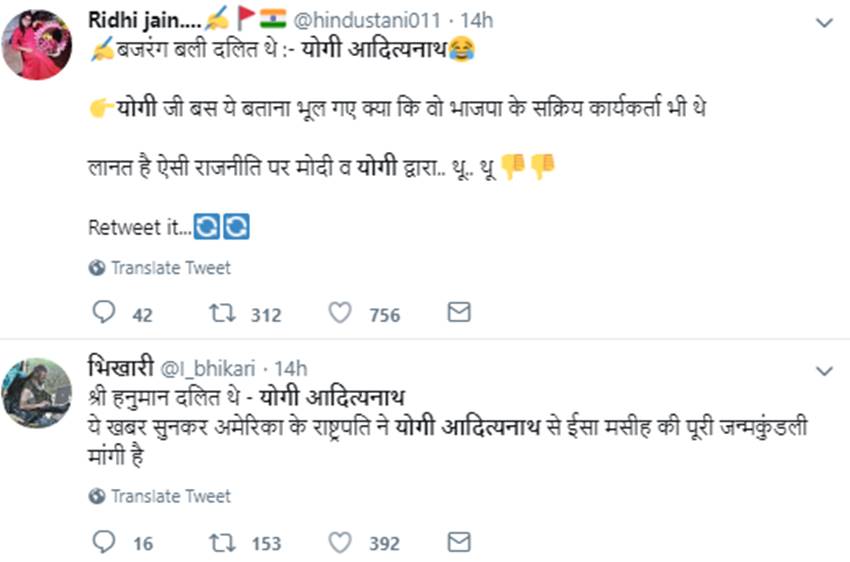
Task: Like Ridhi jain's tweet with 756 likes
Action: point(341,314)
